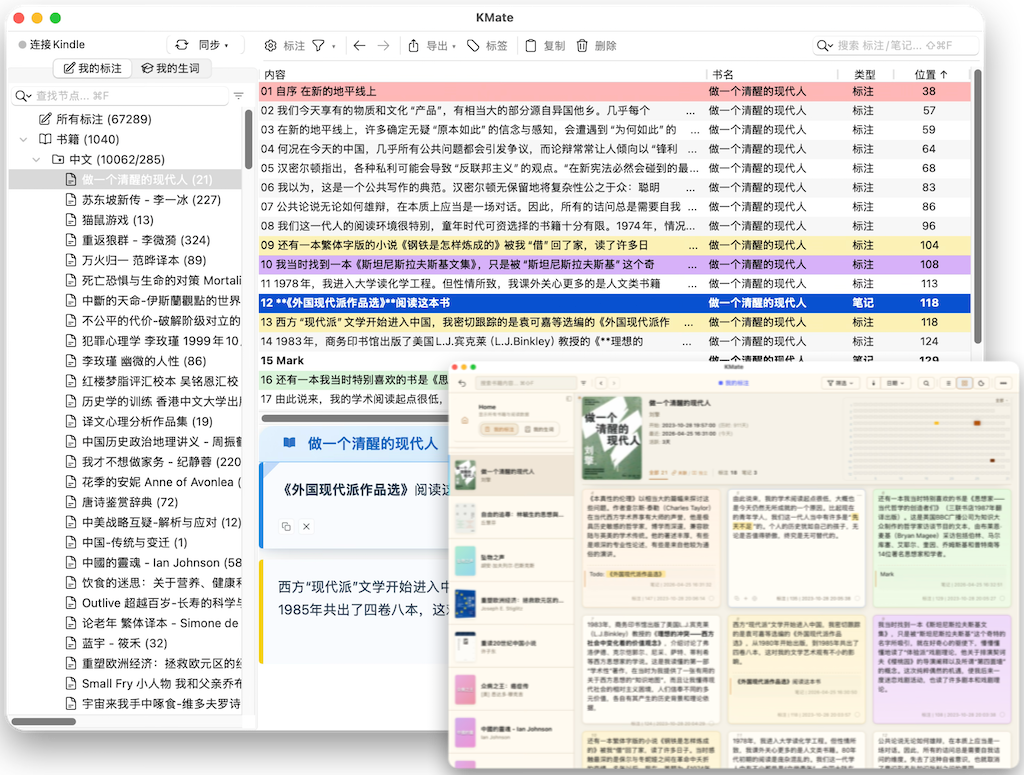
Task: Select the 我的生词 segment in main window
Action: 170,68
